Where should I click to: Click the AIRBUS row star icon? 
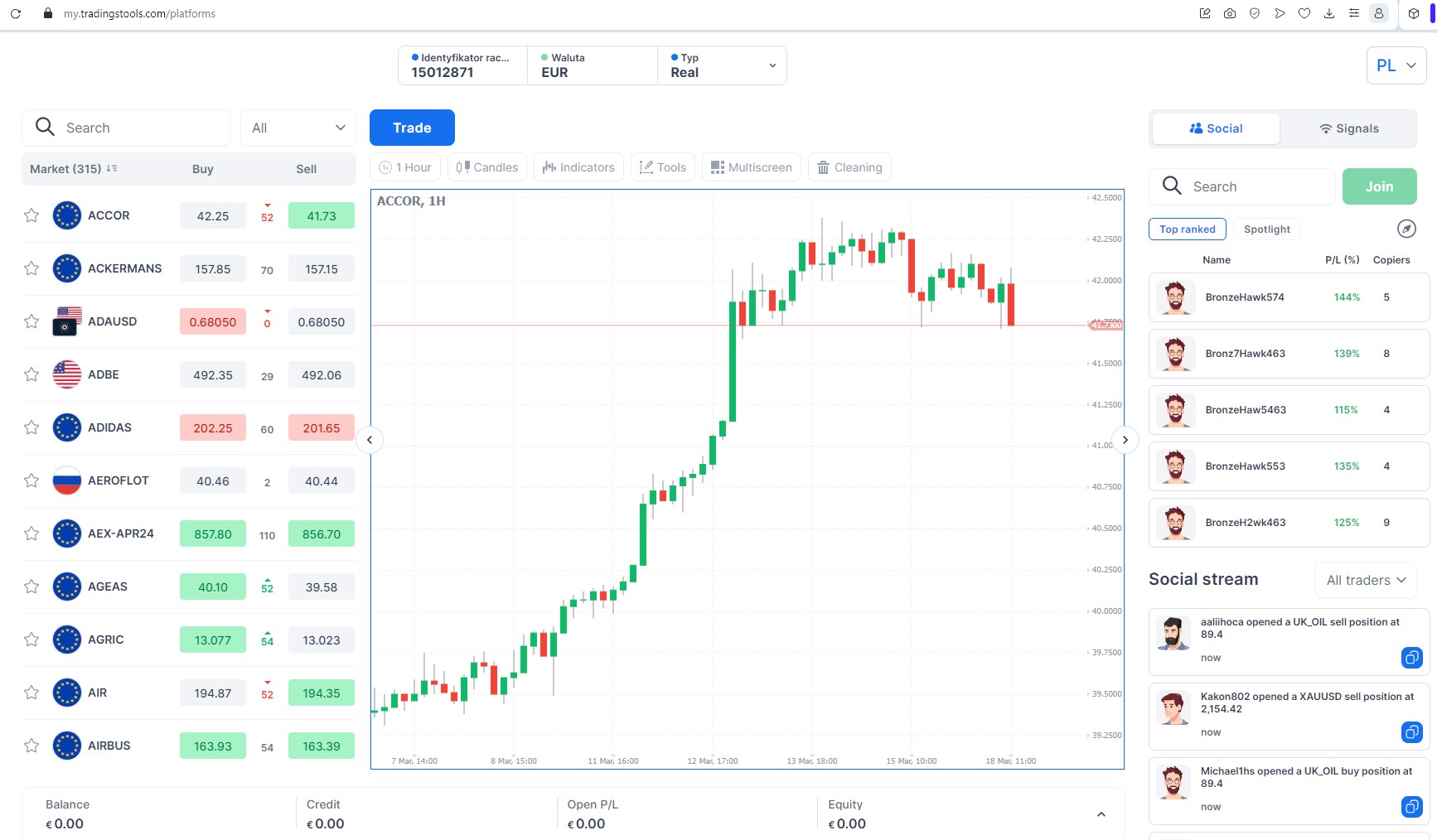[x=31, y=746]
